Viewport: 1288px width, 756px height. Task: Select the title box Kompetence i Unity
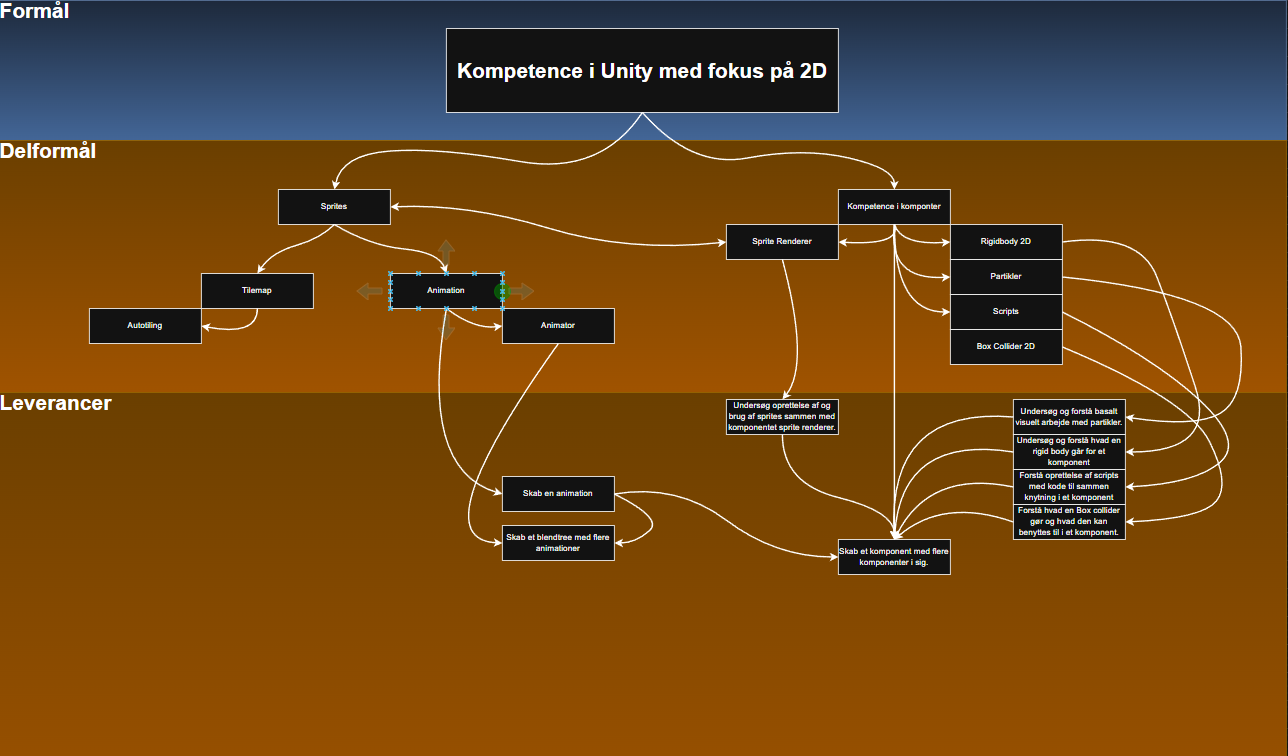(x=642, y=71)
